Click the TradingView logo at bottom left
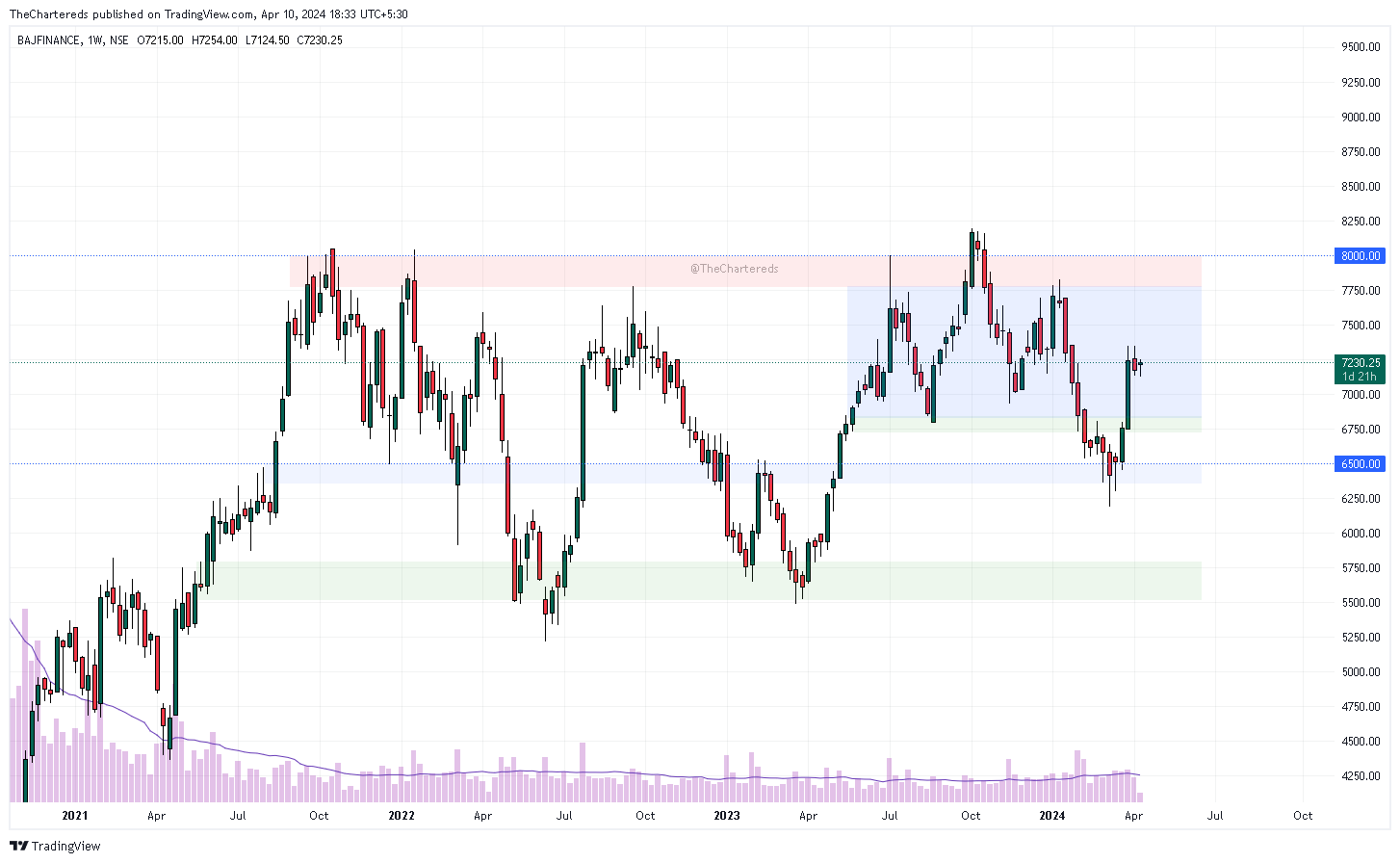The width and height of the screenshot is (1400, 863). click(x=55, y=846)
